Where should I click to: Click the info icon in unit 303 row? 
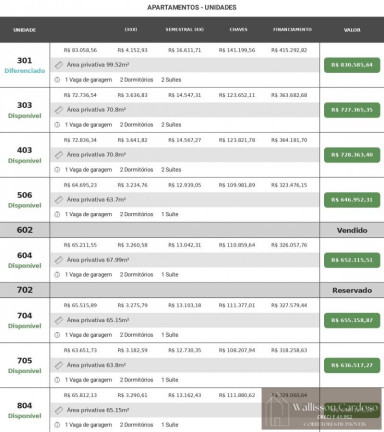[x=57, y=125]
